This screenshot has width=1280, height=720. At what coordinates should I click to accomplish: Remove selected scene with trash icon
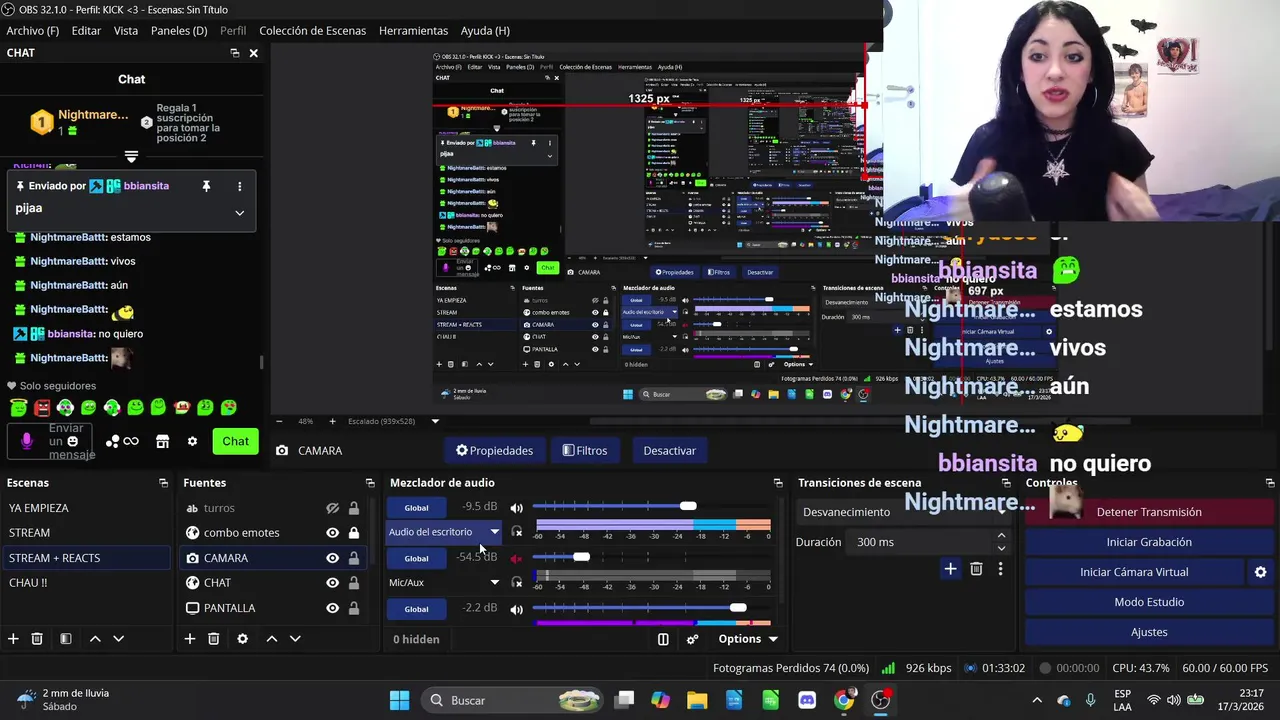pos(37,639)
